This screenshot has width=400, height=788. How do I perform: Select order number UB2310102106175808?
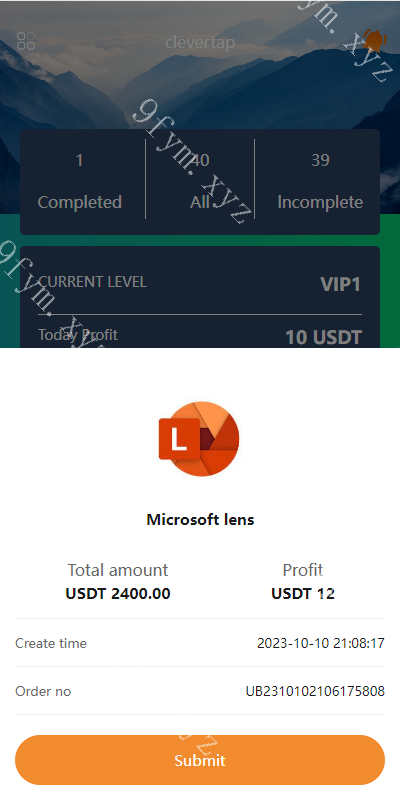point(315,692)
